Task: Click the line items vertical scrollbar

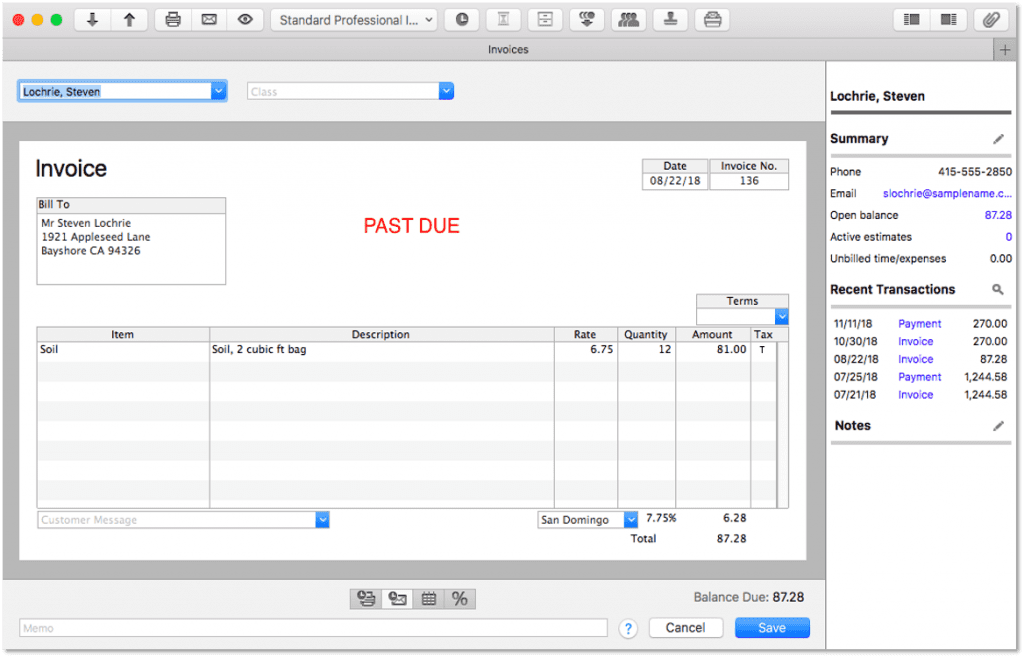Action: [x=782, y=424]
